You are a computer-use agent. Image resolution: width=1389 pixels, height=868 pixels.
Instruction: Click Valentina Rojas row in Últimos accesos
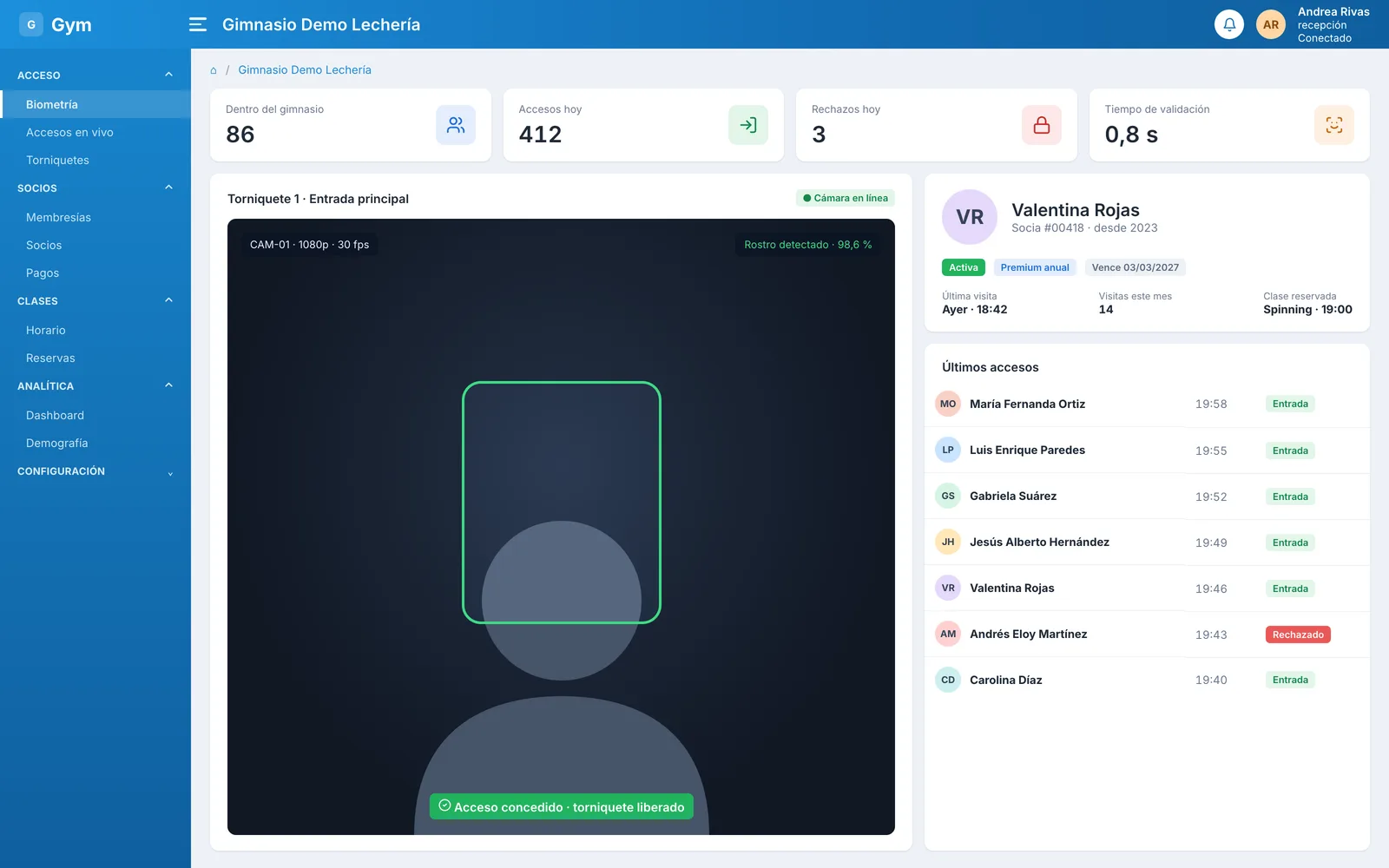point(1147,588)
